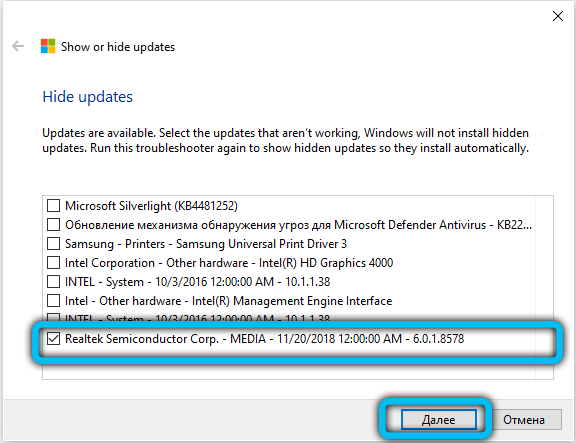The width and height of the screenshot is (576, 443).
Task: Click the Show or hide updates title
Action: click(x=118, y=47)
